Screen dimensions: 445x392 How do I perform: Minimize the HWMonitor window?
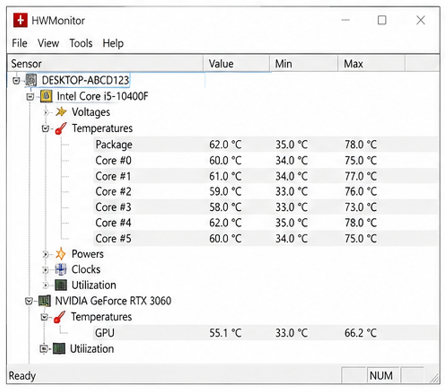(346, 20)
